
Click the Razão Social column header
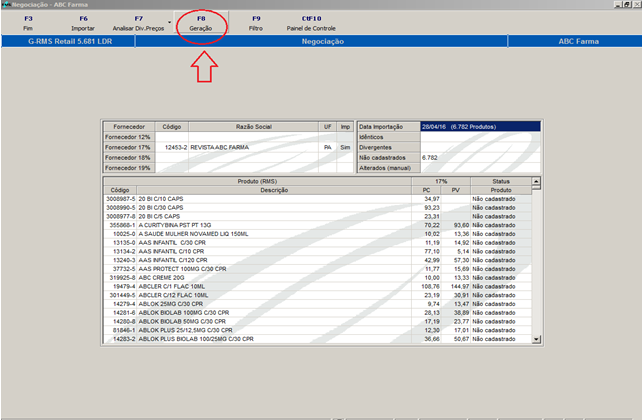click(253, 127)
